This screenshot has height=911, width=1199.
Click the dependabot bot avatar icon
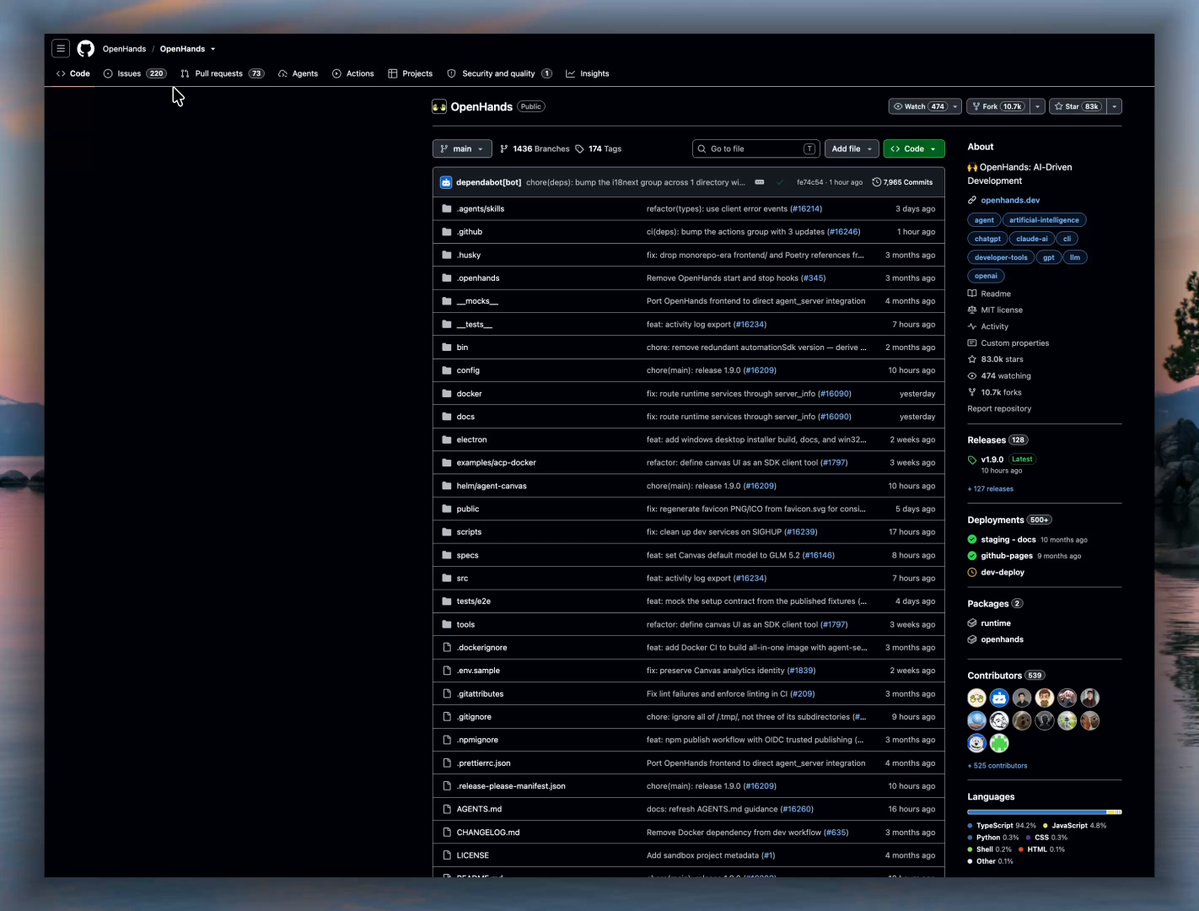pyautogui.click(x=446, y=182)
